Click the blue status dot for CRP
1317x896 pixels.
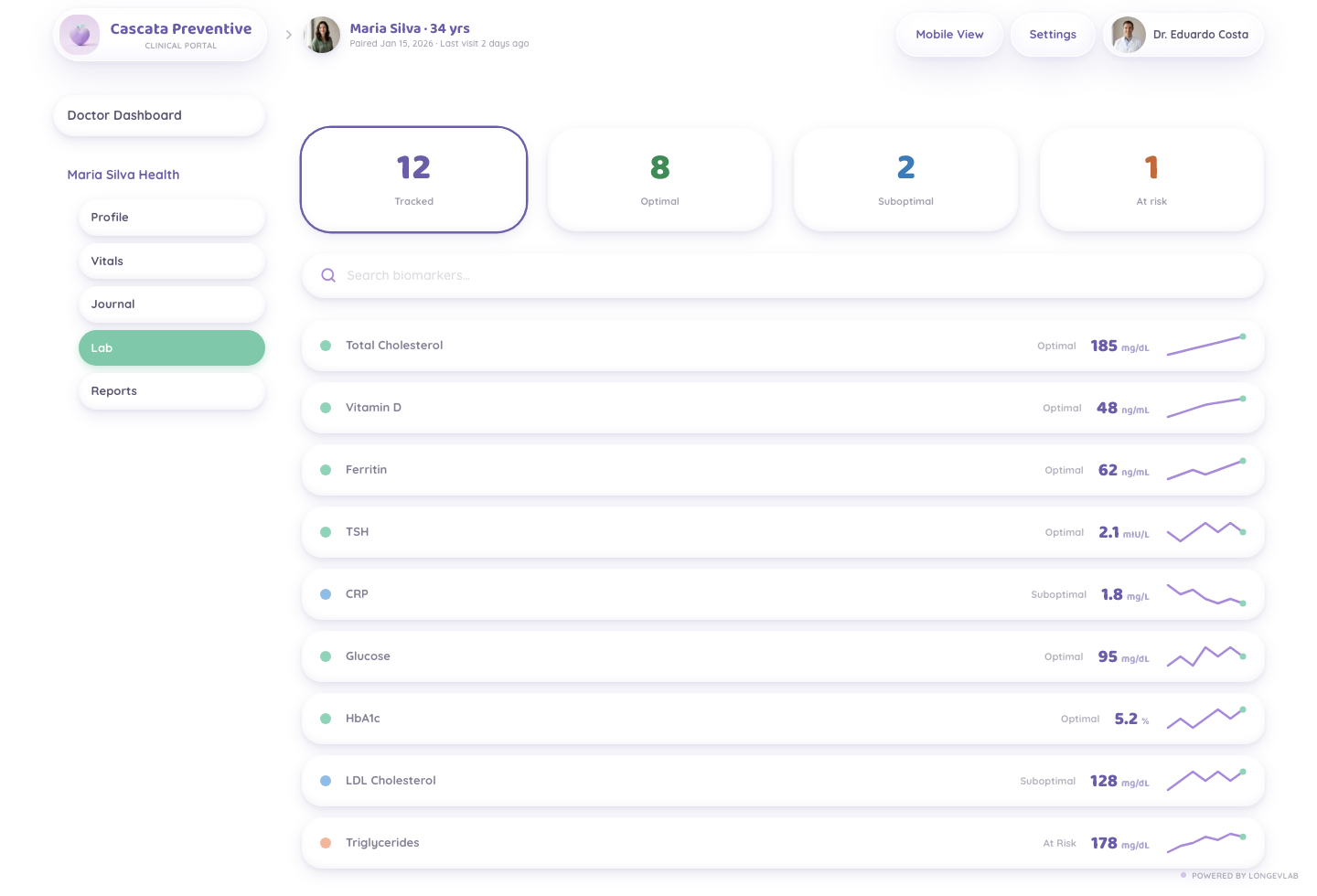(326, 594)
